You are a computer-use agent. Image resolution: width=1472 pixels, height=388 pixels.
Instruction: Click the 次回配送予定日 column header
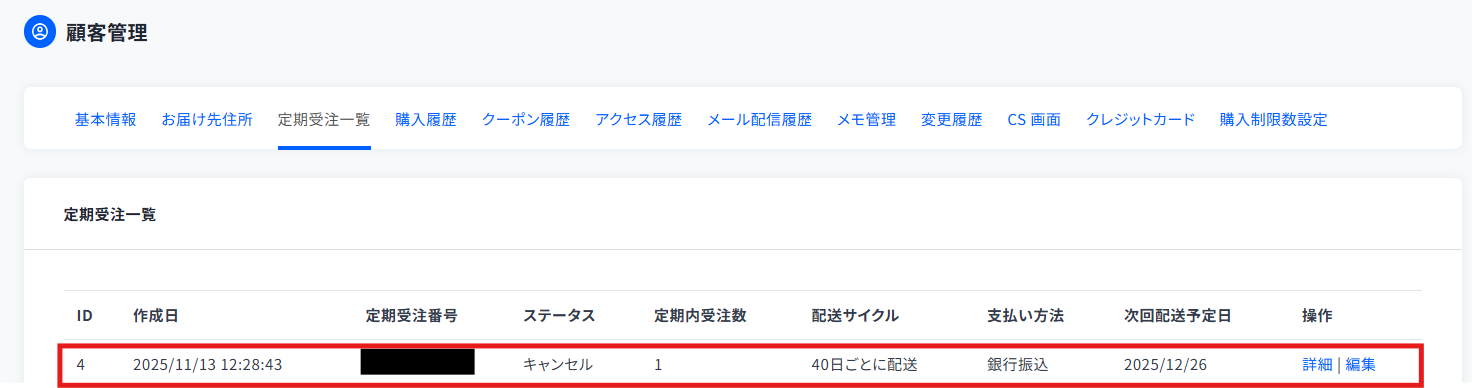click(x=1178, y=316)
